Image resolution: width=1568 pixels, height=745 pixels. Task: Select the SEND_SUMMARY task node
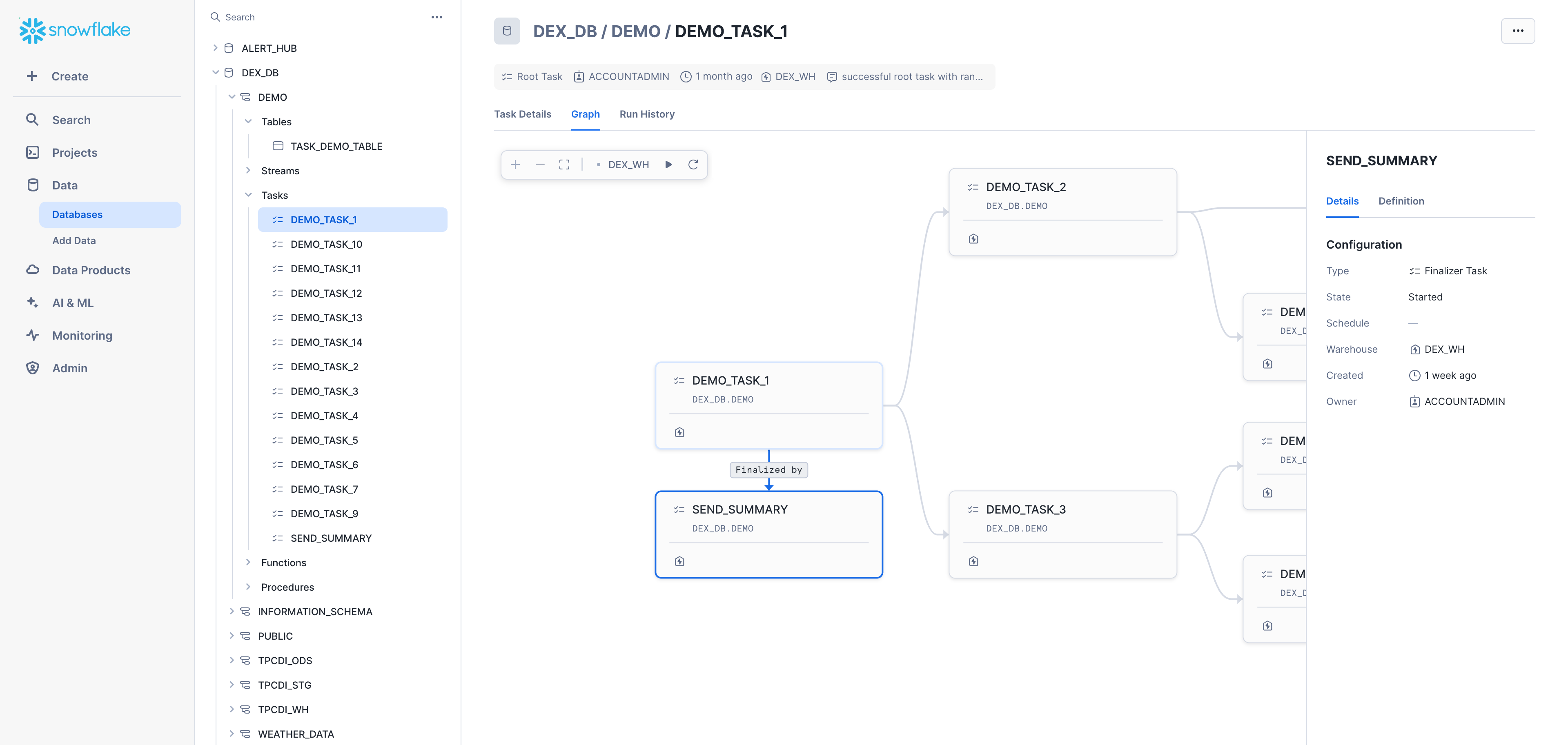tap(769, 534)
